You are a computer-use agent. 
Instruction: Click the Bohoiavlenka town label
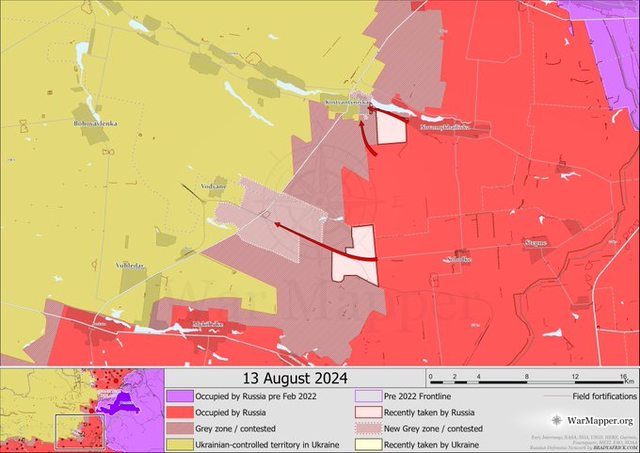point(96,124)
